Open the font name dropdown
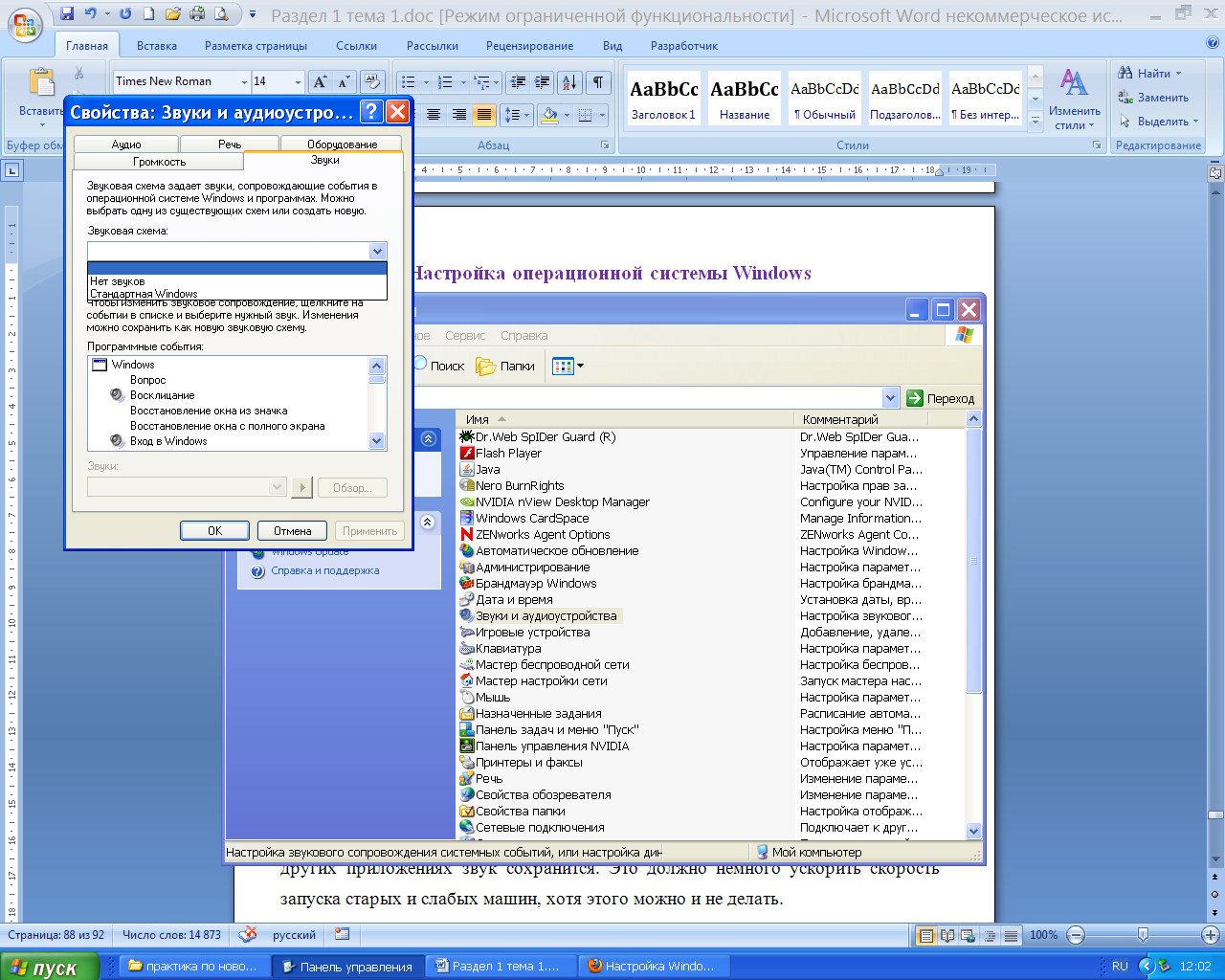This screenshot has width=1225, height=980. pos(243,81)
